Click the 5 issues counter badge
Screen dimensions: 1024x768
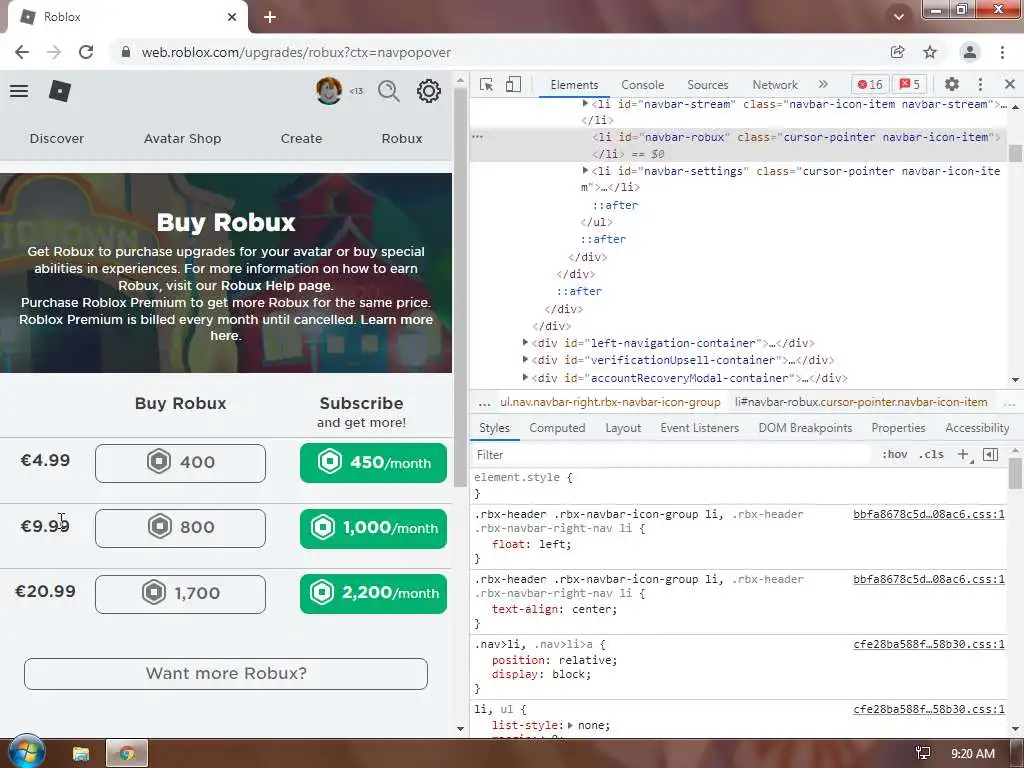tap(910, 84)
